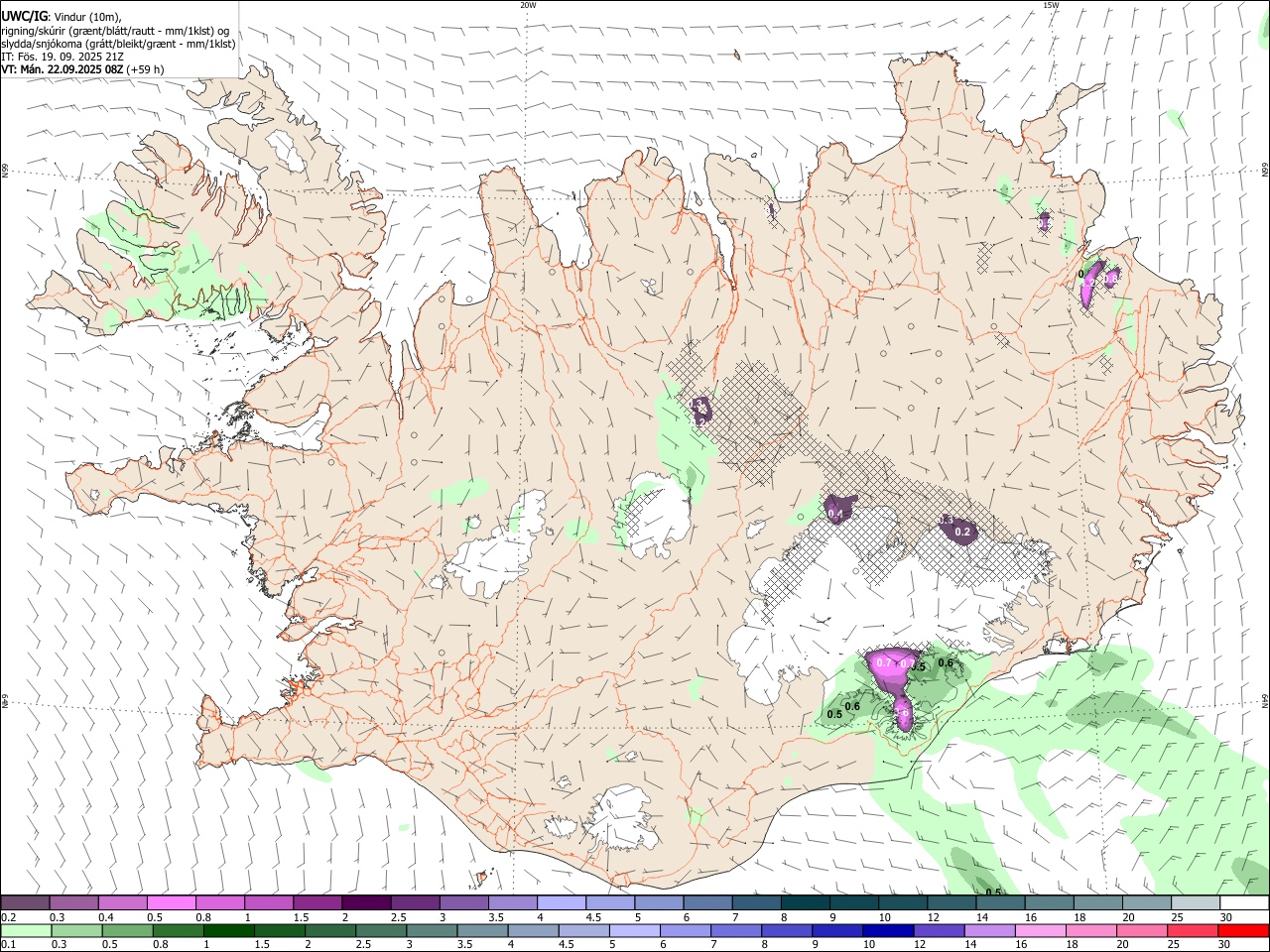
Task: Click the '20W' longitude label
Action: click(528, 5)
